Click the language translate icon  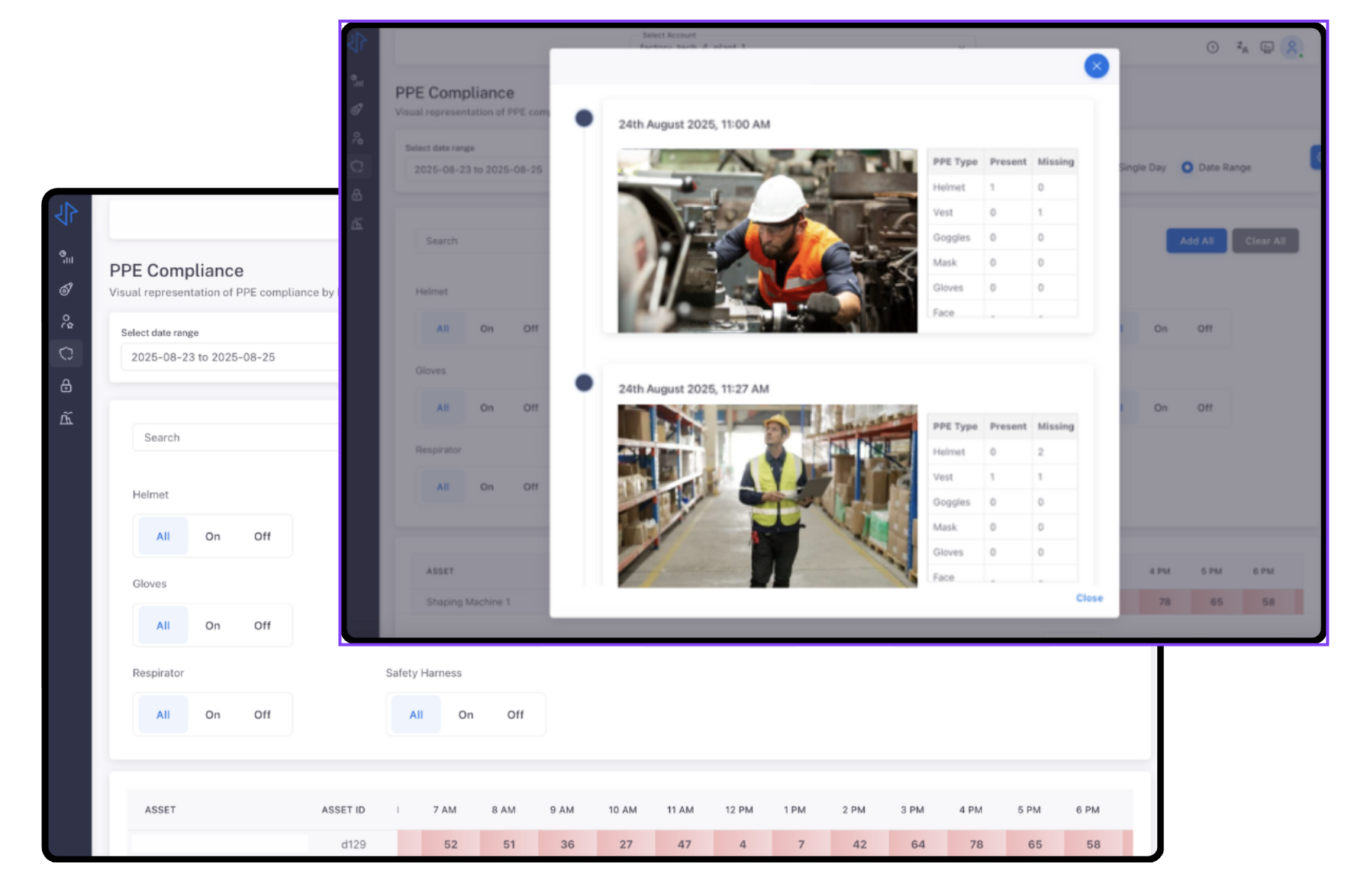click(x=1242, y=47)
